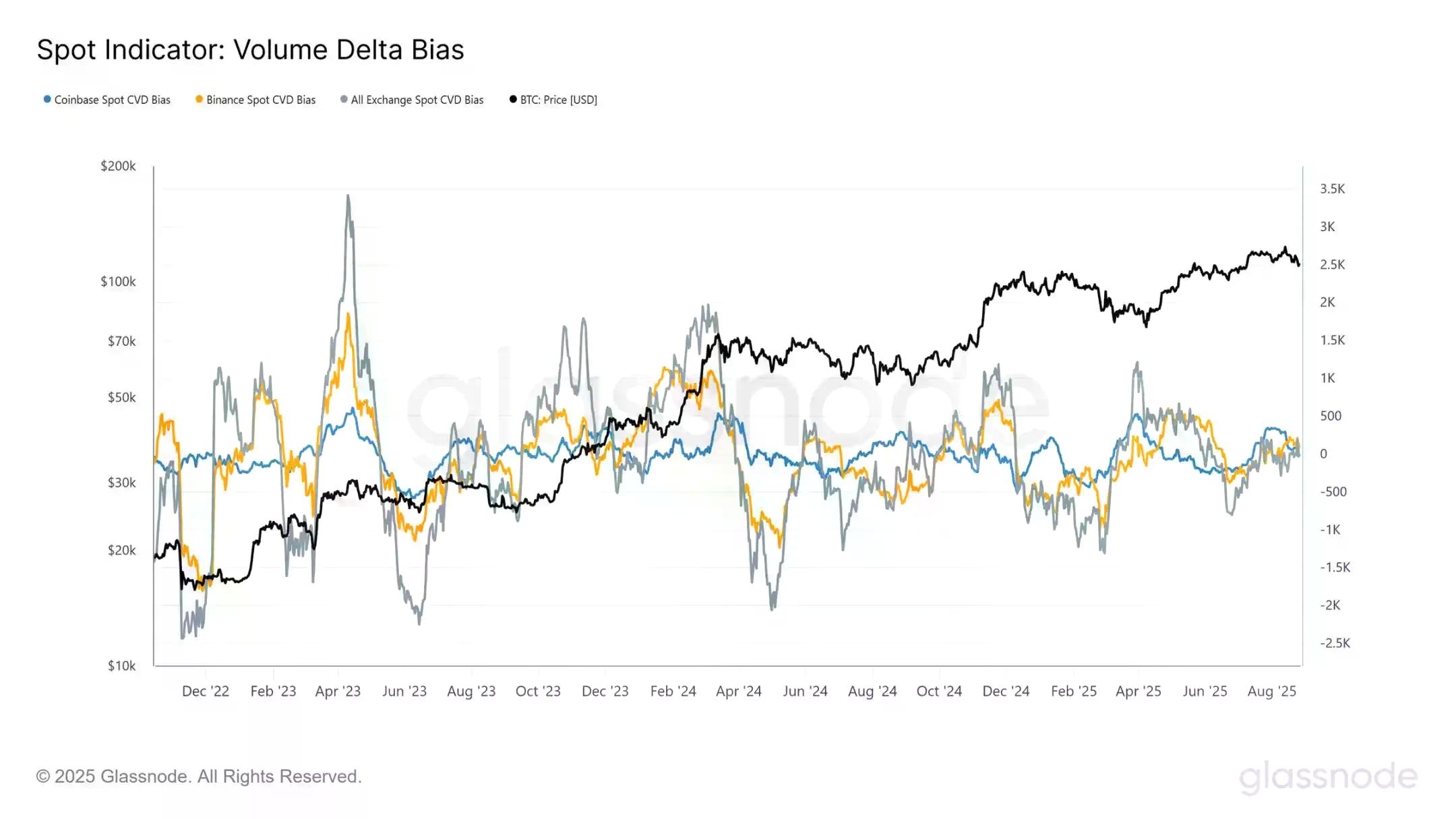The width and height of the screenshot is (1456, 819).
Task: Select the Oct '24 x-axis date label
Action: (939, 691)
